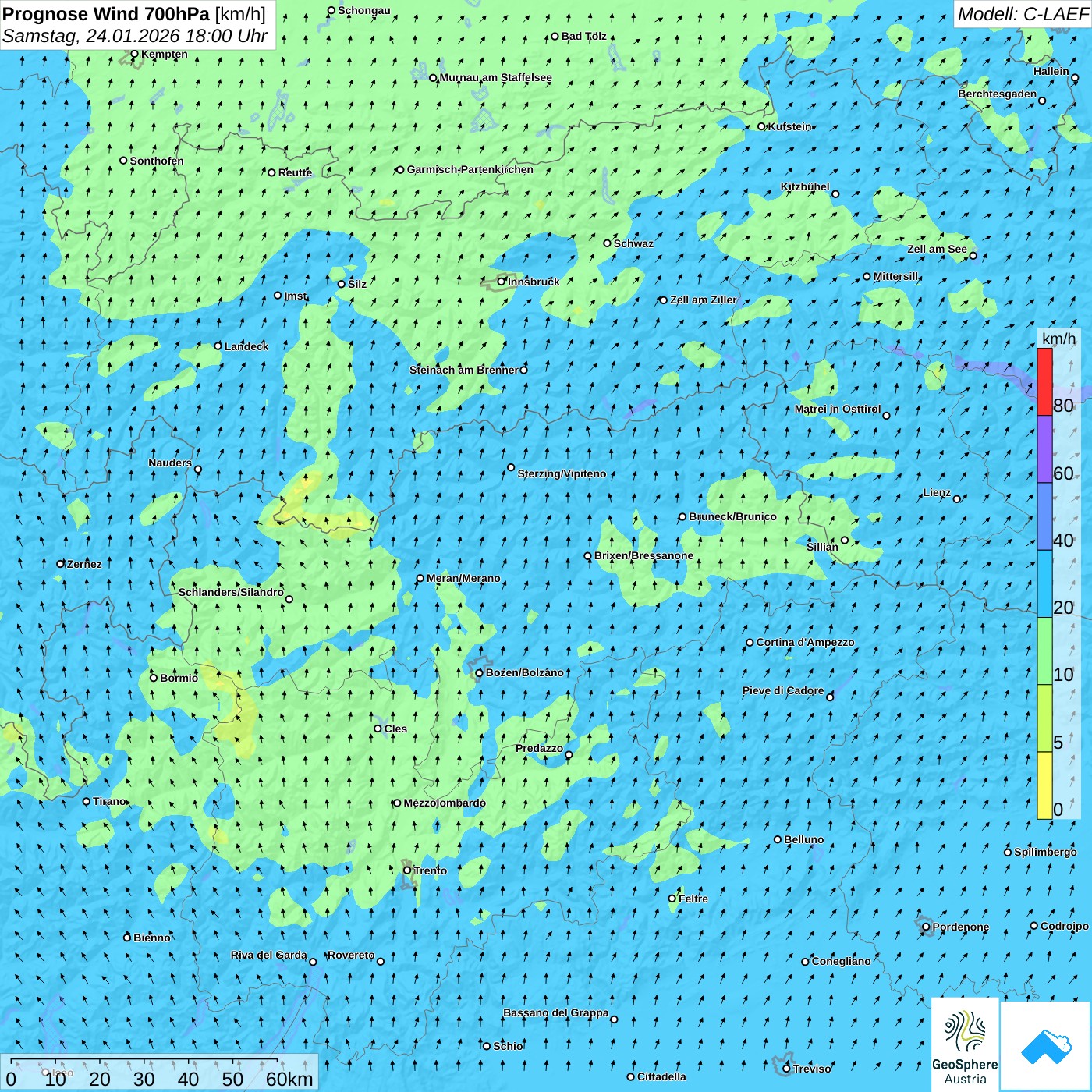Select the "Bruneck/Brunico" label

(733, 516)
